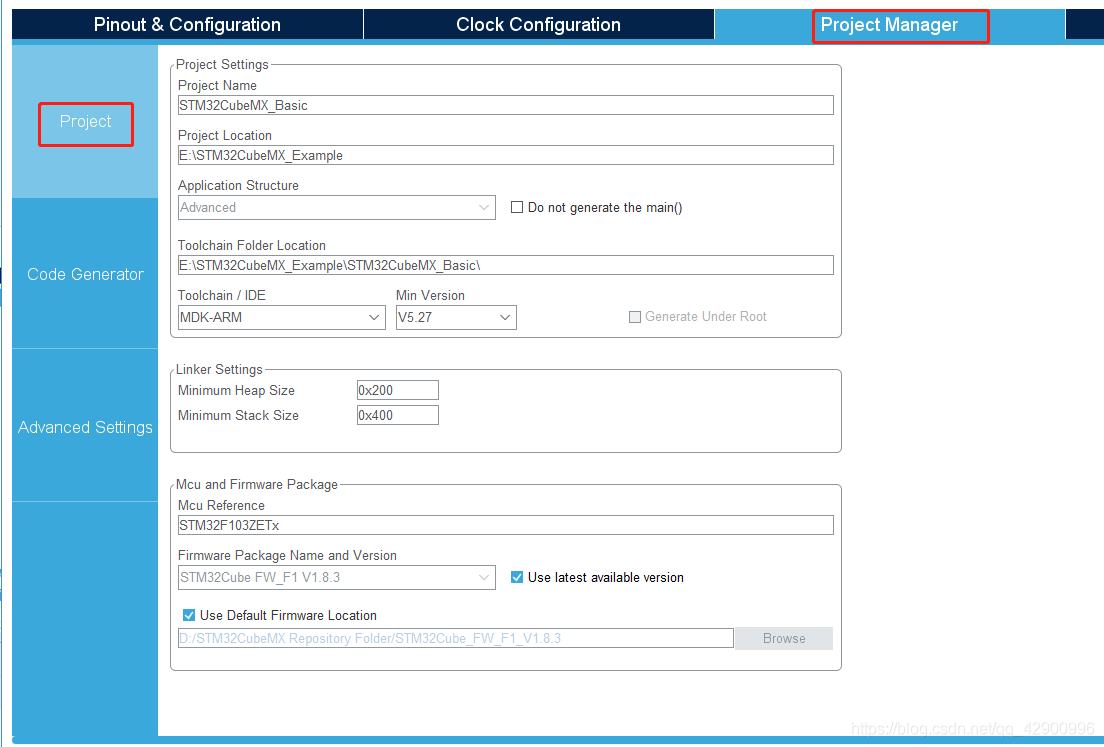Click the Linker Settings group title
Viewport: 1104px width, 747px height.
[219, 369]
